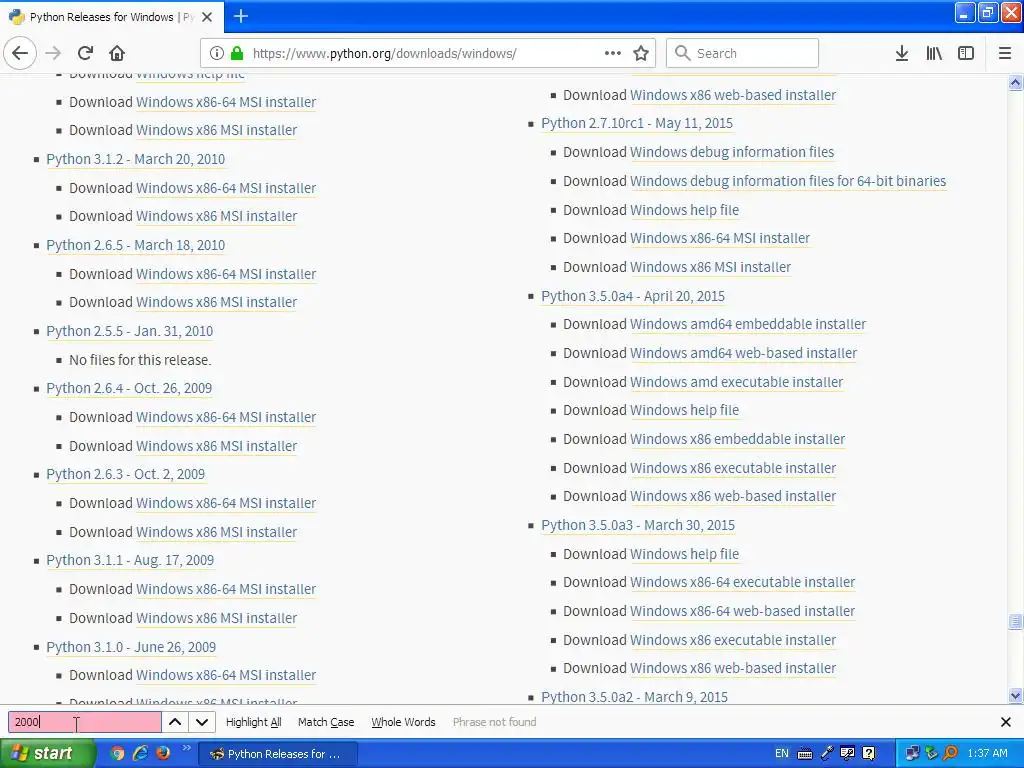Screen dimensions: 1024x768
Task: Download help file under Python 2.7.10rc1
Action: [684, 210]
